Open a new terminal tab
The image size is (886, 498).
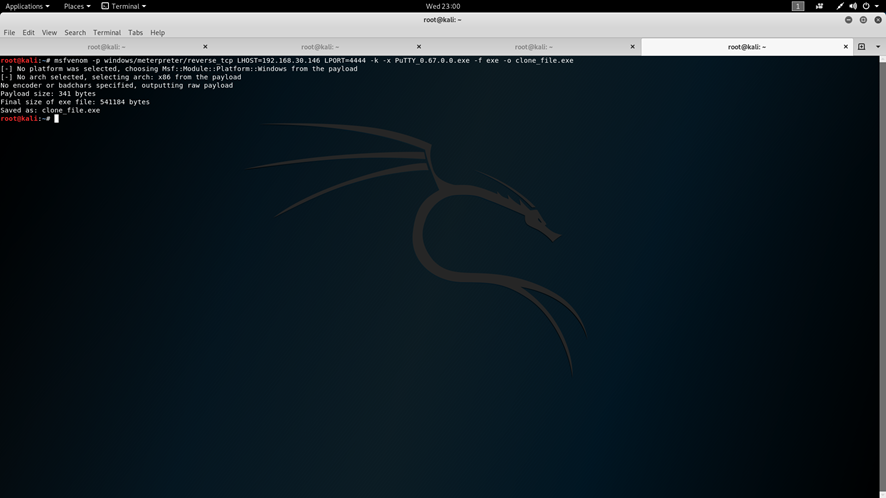(862, 47)
